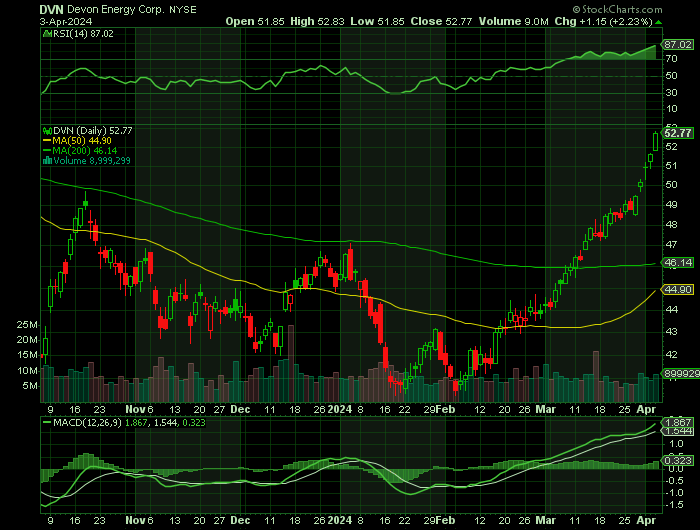Click the green MA(200) legend marker
The height and width of the screenshot is (530, 700).
tap(44, 150)
